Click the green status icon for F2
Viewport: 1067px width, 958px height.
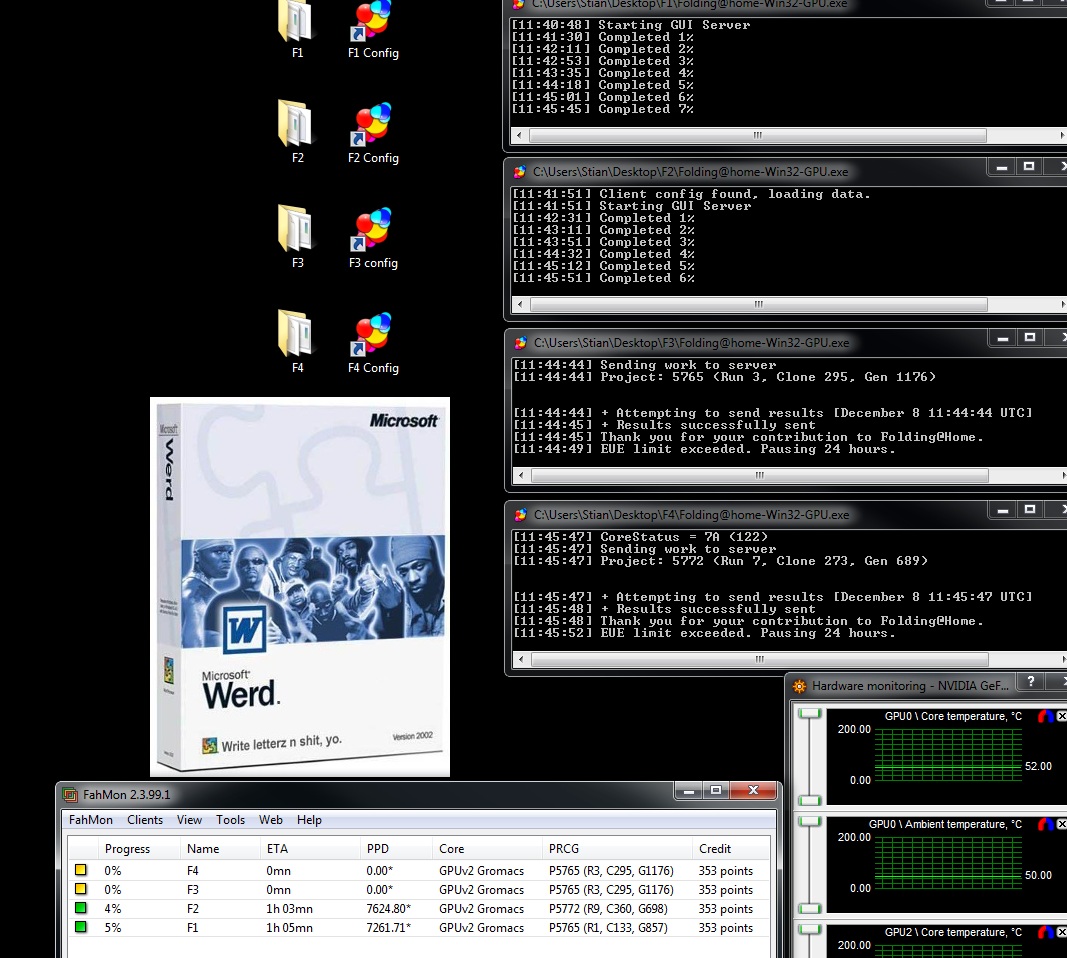(80, 908)
